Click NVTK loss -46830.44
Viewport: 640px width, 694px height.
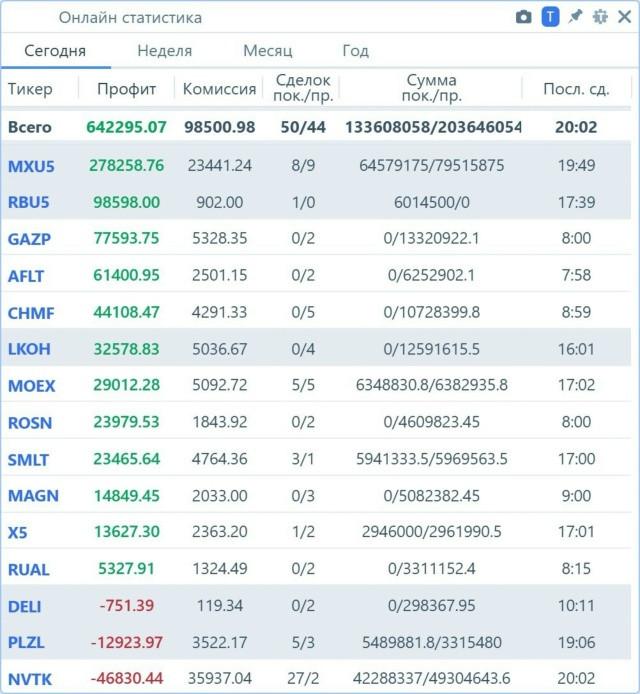pyautogui.click(x=127, y=678)
